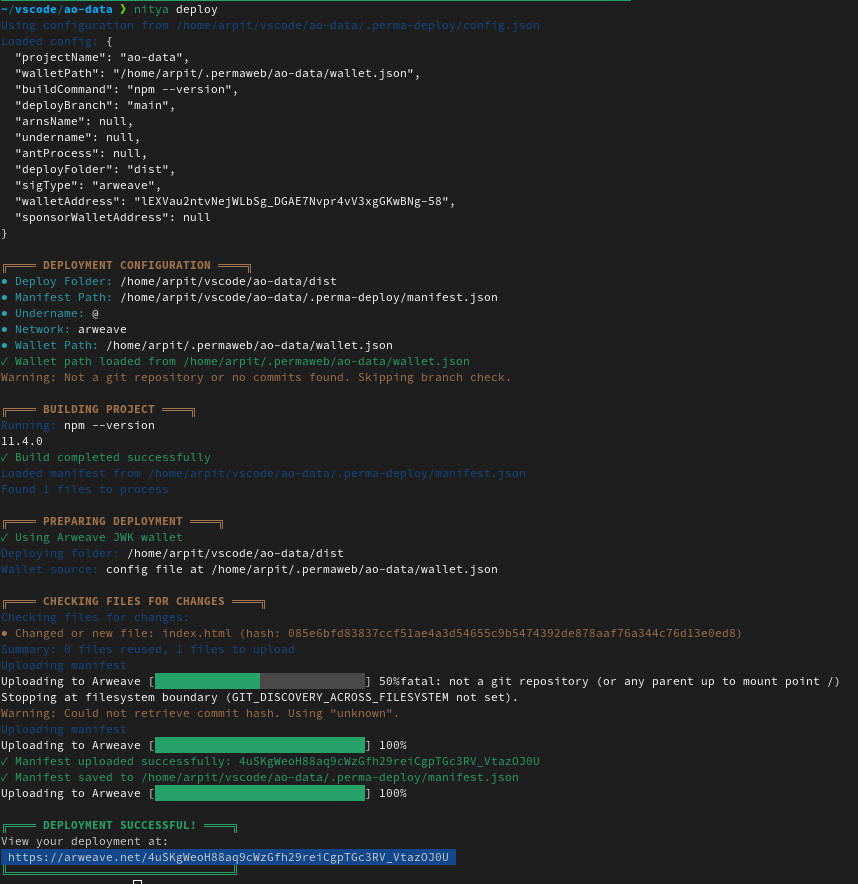Click the PREPARING DEPLOYMENT header
858x884 pixels.
coord(113,521)
